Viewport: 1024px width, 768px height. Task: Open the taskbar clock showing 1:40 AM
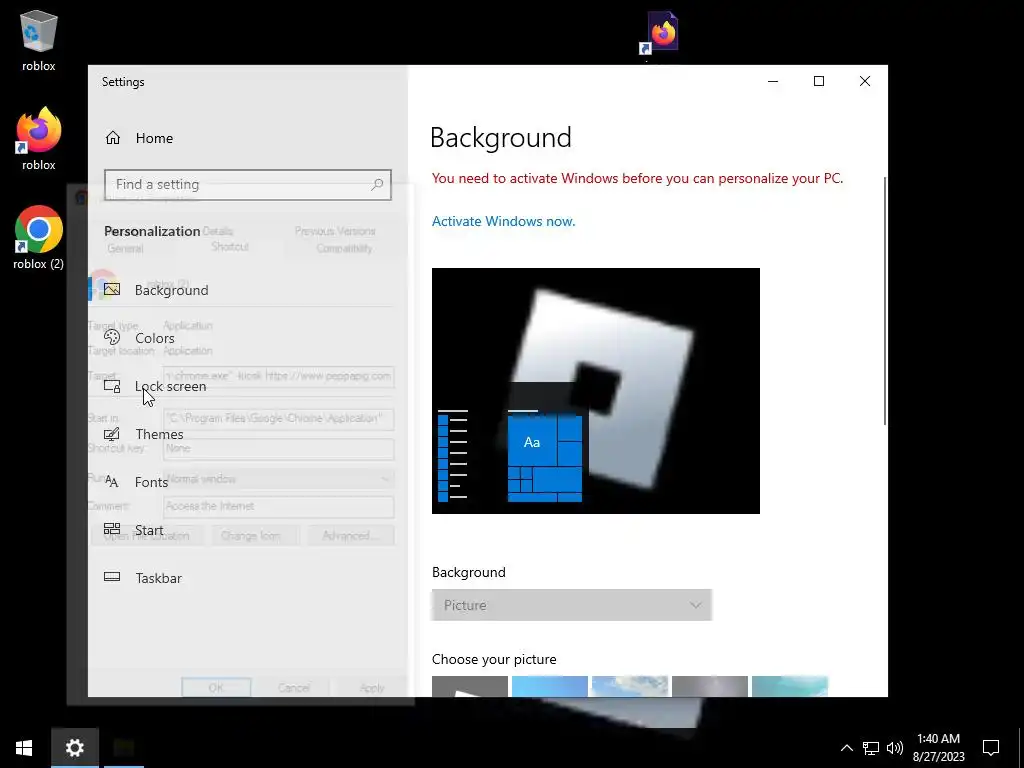938,748
